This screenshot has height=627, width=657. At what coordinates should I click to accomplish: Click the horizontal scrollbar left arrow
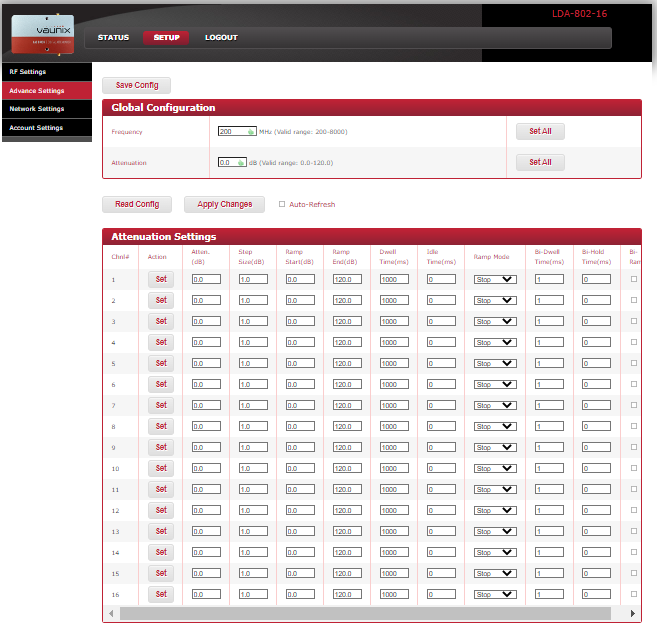coord(110,612)
